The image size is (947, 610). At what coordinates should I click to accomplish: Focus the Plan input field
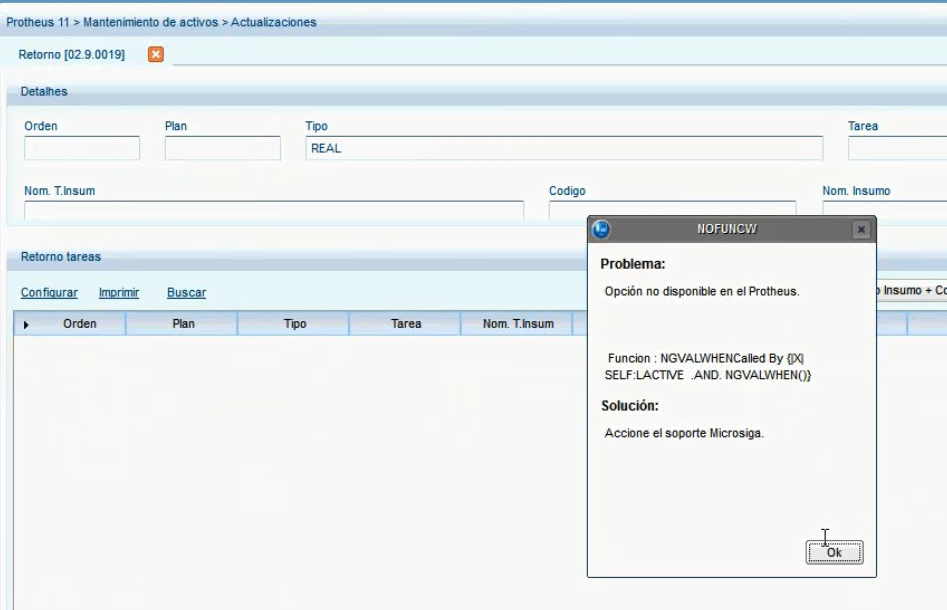point(222,148)
